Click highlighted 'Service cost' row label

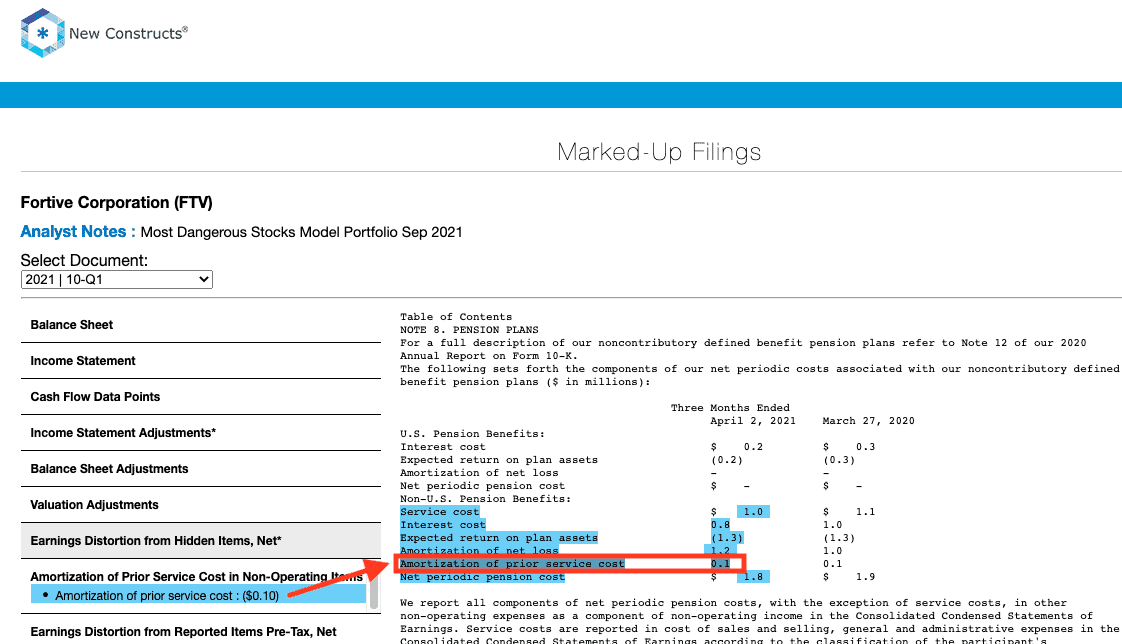click(439, 512)
